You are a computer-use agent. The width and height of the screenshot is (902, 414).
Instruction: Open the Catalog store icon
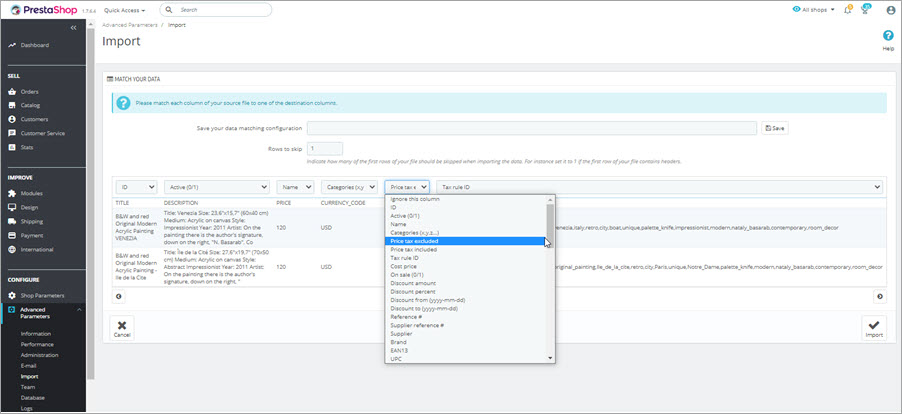[12, 105]
